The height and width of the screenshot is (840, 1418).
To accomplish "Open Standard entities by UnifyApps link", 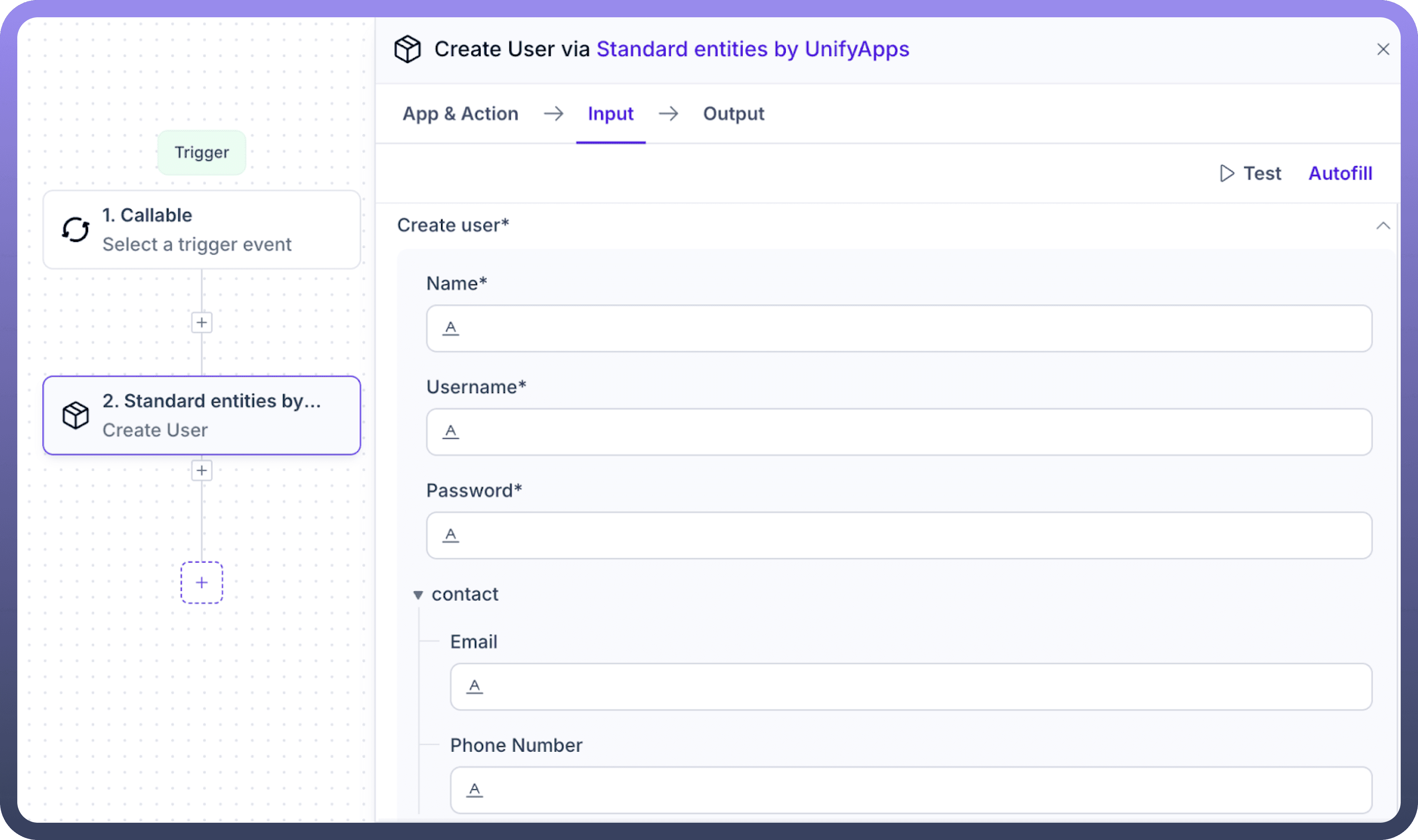I will coord(753,49).
